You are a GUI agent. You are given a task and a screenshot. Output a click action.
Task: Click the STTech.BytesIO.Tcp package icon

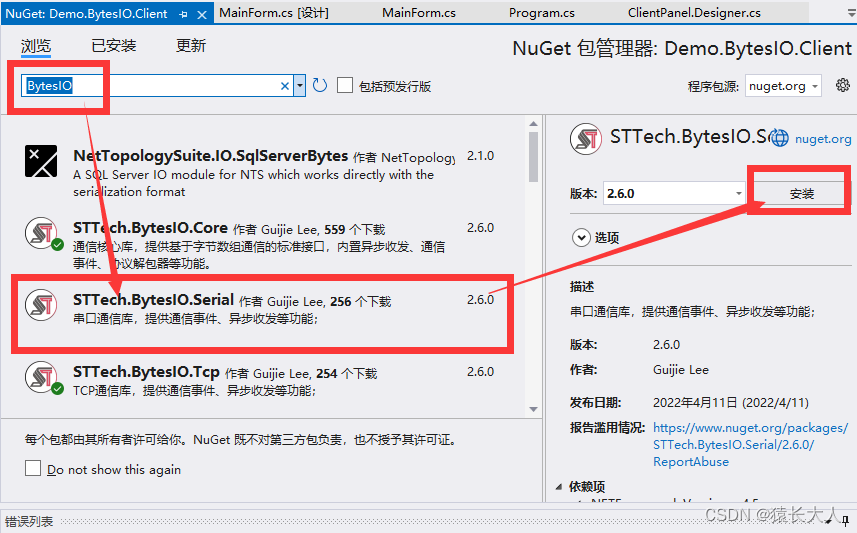pos(42,377)
